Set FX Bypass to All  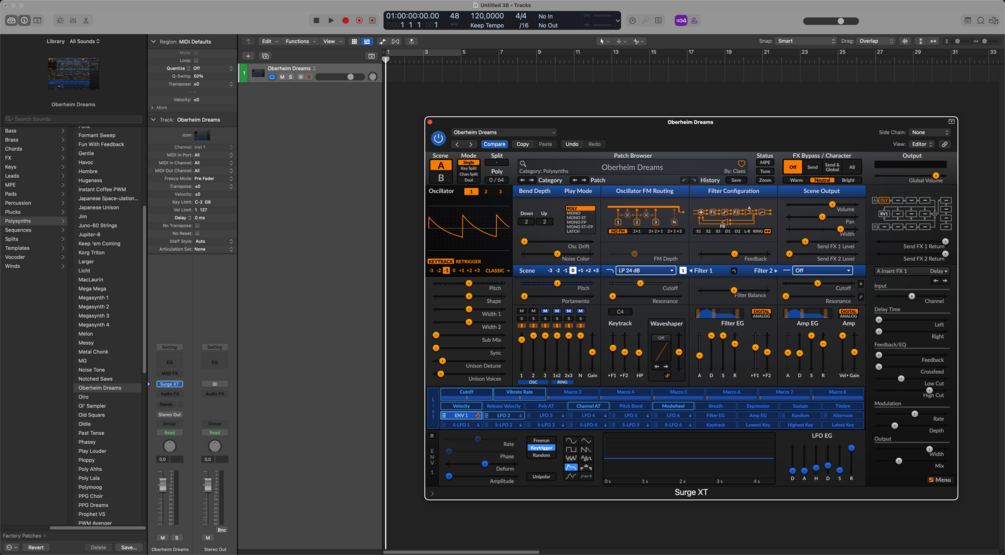click(852, 167)
